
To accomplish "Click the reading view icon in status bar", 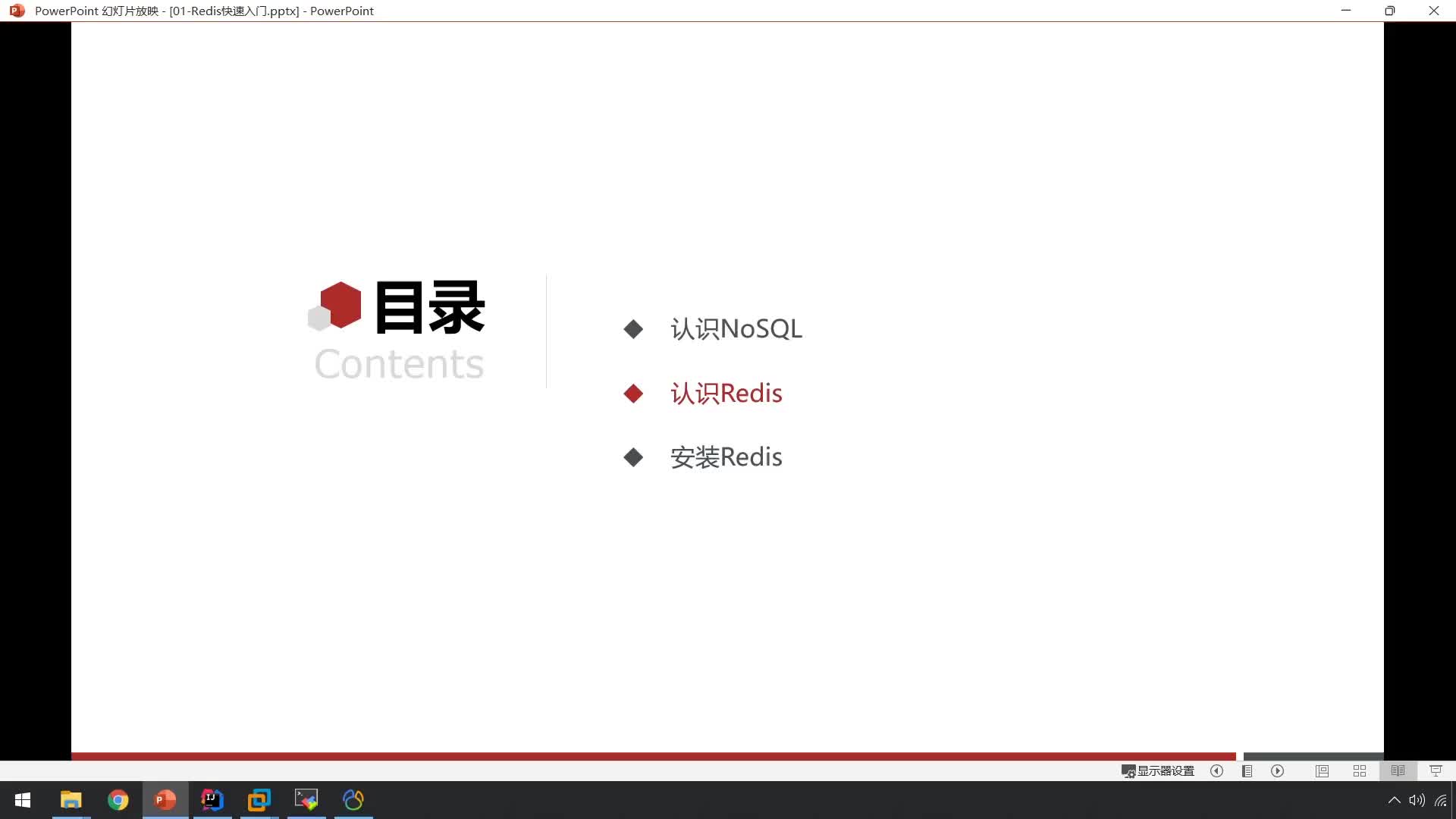I will [x=1397, y=770].
